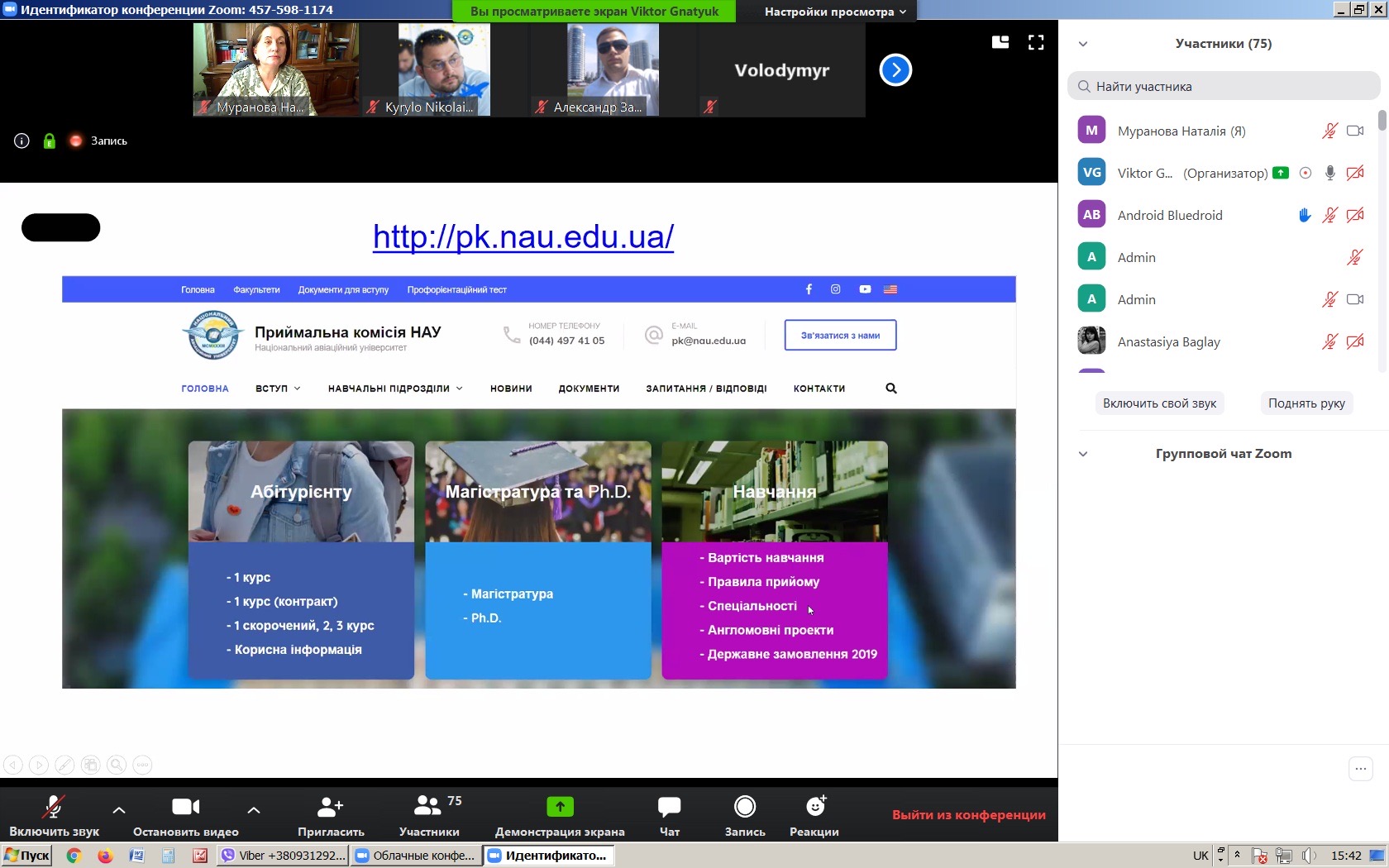Image resolution: width=1389 pixels, height=868 pixels.
Task: Open the Invite participants icon
Action: pyautogui.click(x=331, y=806)
